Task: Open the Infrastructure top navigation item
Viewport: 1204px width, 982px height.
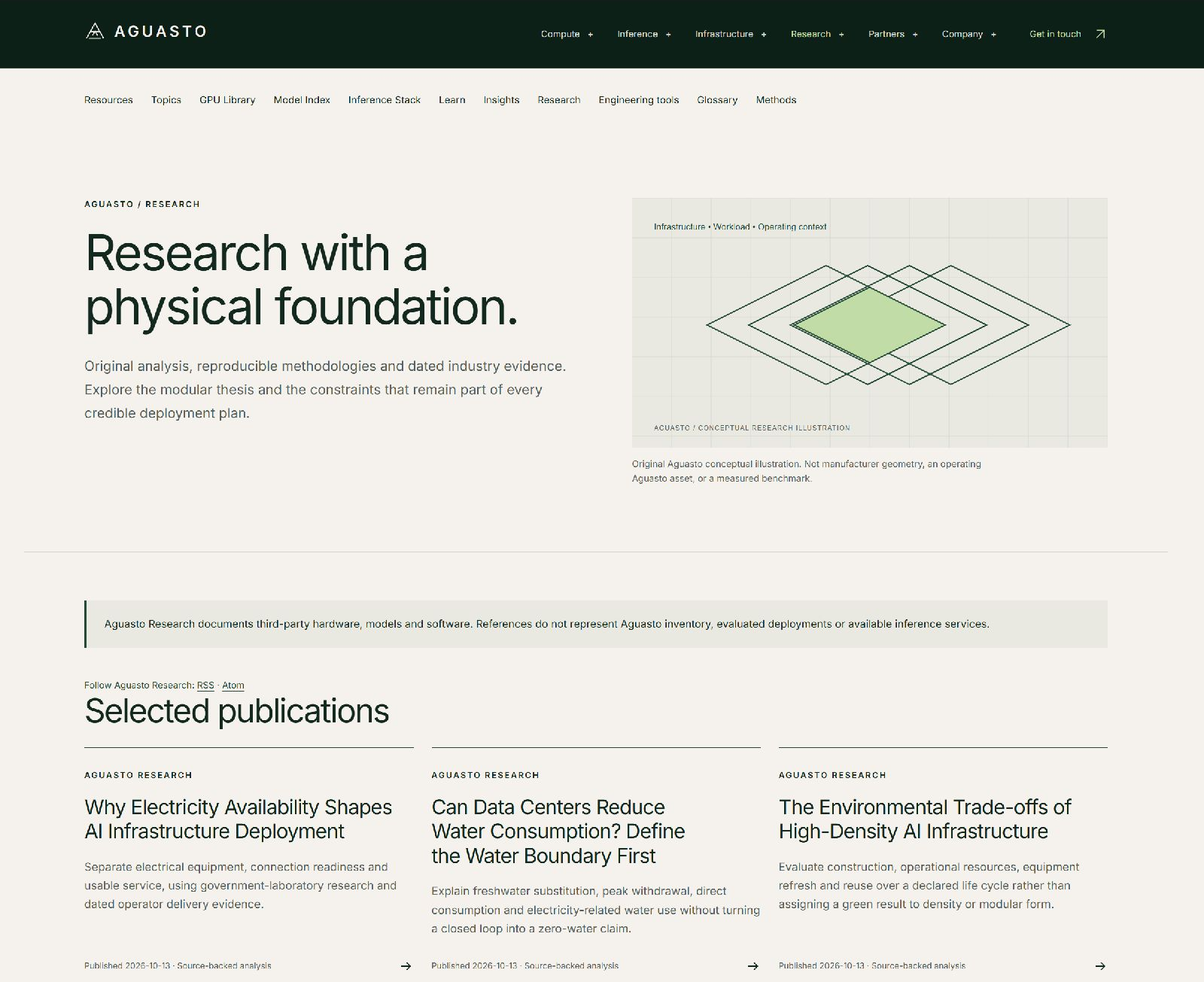Action: pyautogui.click(x=724, y=34)
